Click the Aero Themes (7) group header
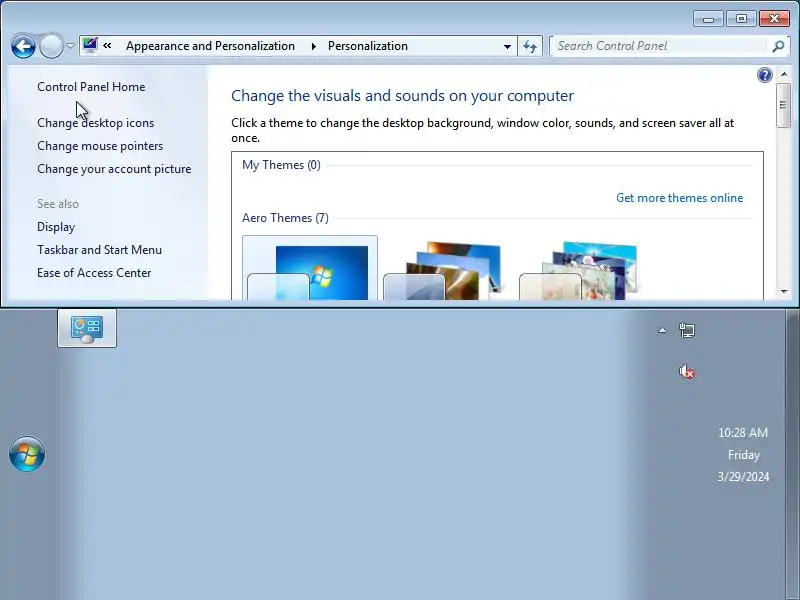Image resolution: width=800 pixels, height=600 pixels. pos(285,218)
